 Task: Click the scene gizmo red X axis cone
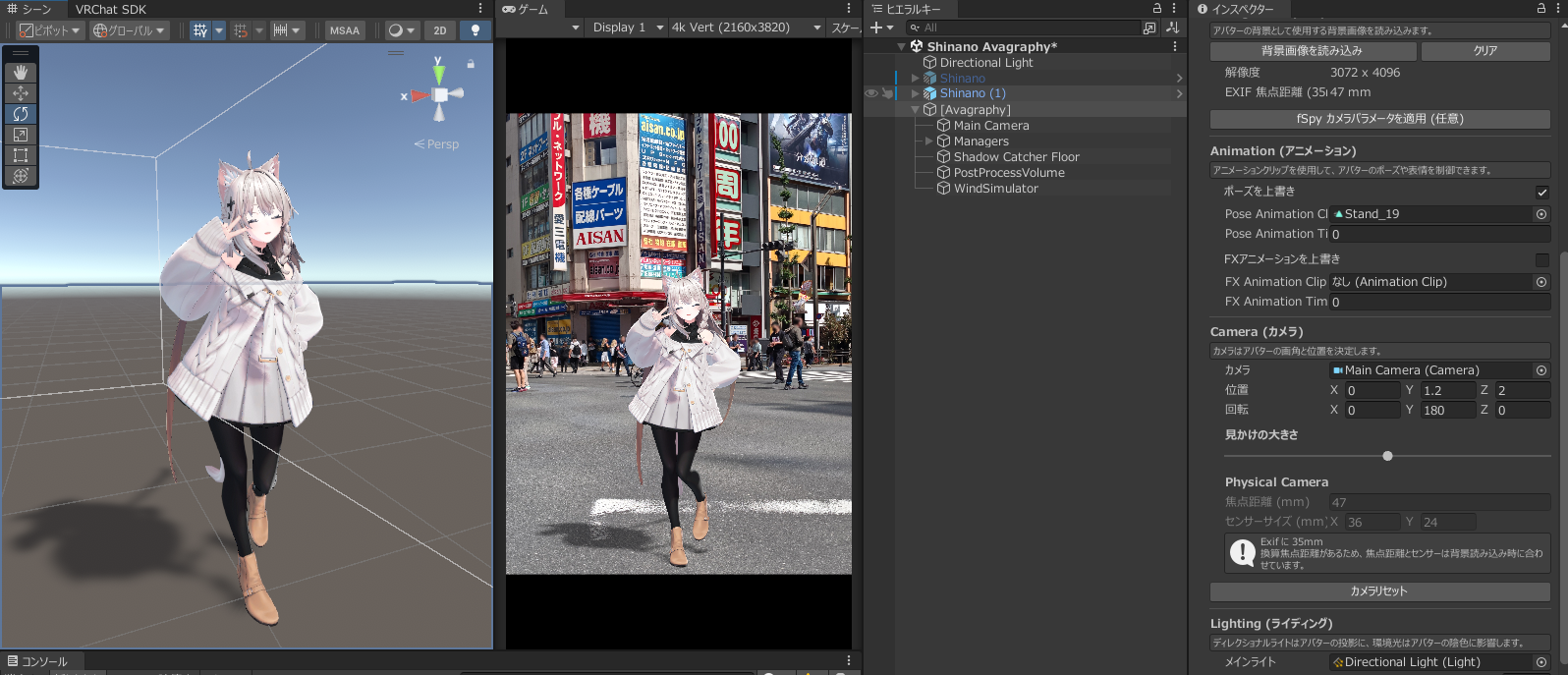[420, 95]
